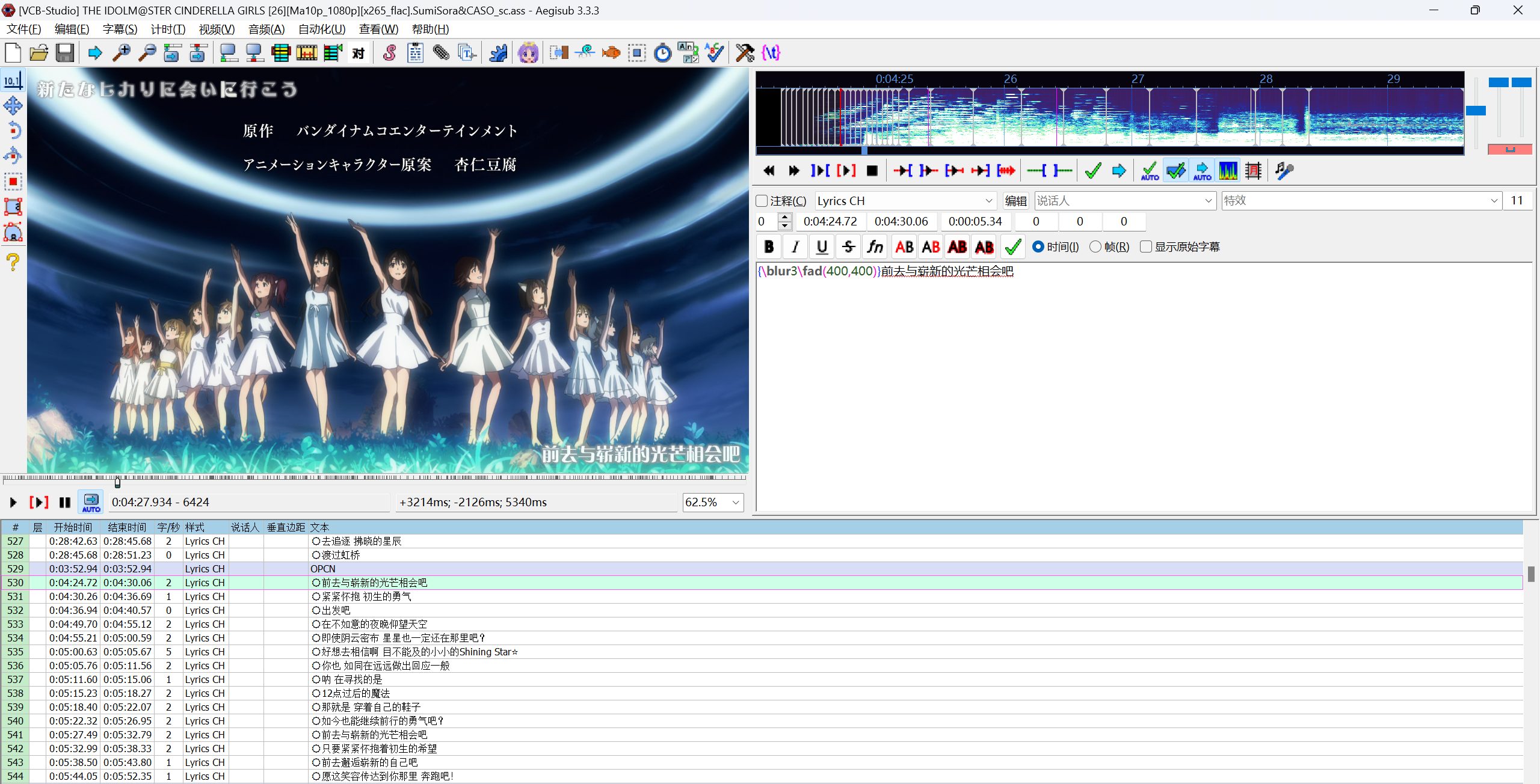Apply strikeout formatting button
The image size is (1540, 784).
coord(848,247)
